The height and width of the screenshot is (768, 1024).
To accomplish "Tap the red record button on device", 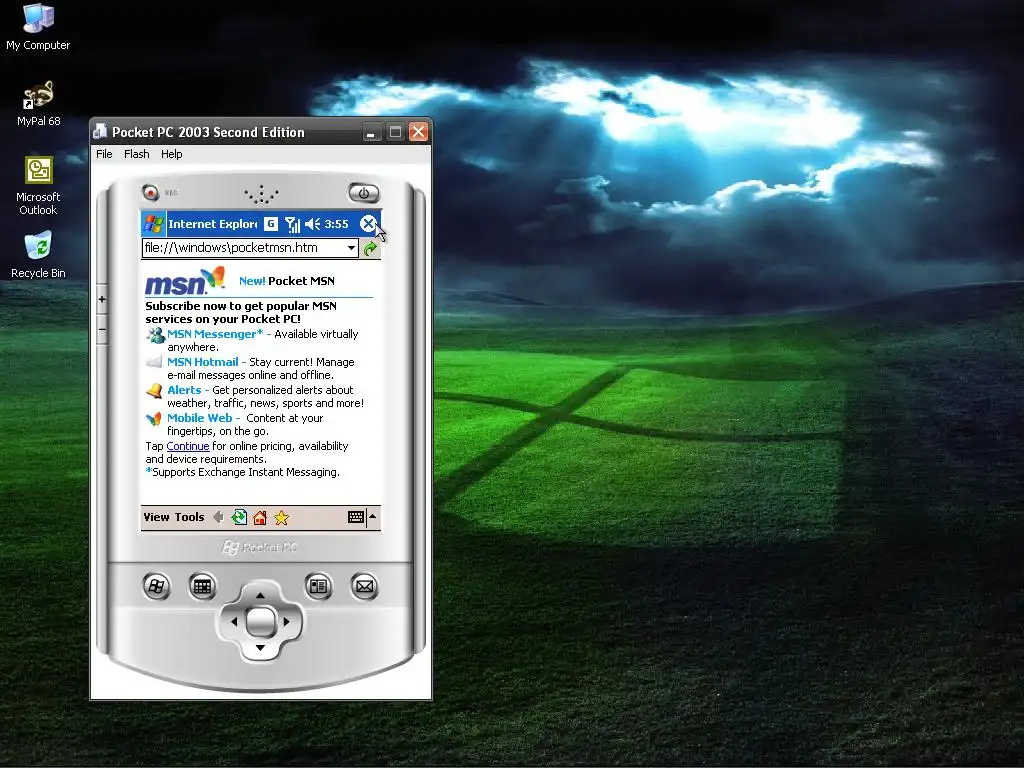I will click(150, 193).
